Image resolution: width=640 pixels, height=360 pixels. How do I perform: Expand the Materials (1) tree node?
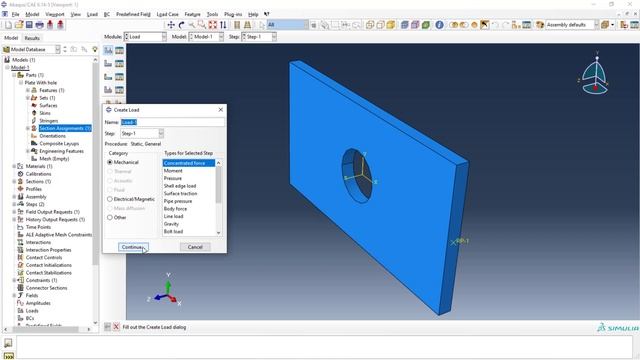pos(14,167)
